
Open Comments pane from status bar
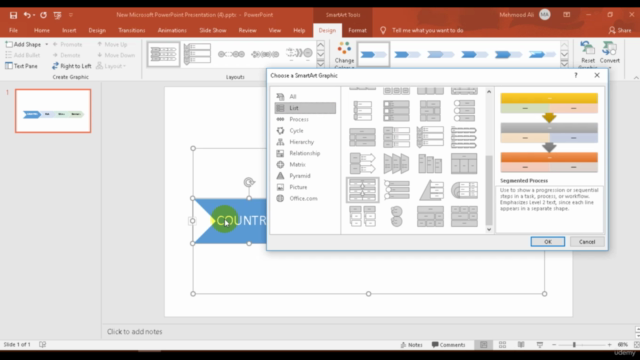[x=449, y=345]
